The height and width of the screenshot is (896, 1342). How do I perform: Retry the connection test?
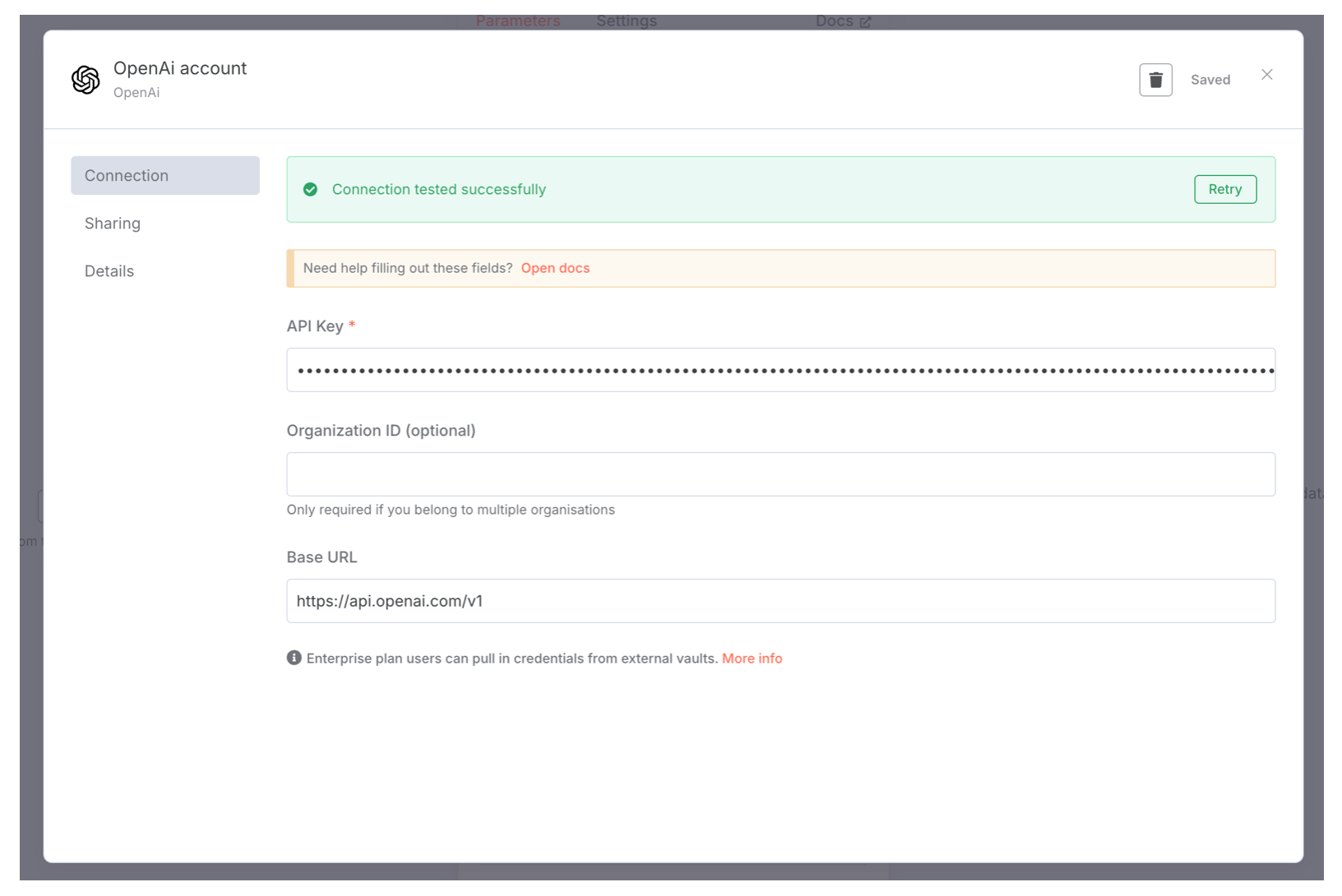click(1224, 189)
